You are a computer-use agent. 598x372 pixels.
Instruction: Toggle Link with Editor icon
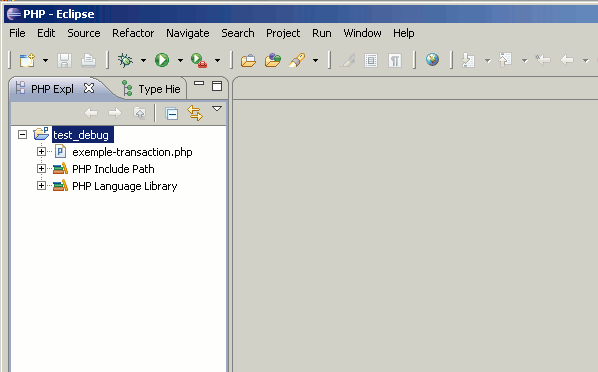195,113
